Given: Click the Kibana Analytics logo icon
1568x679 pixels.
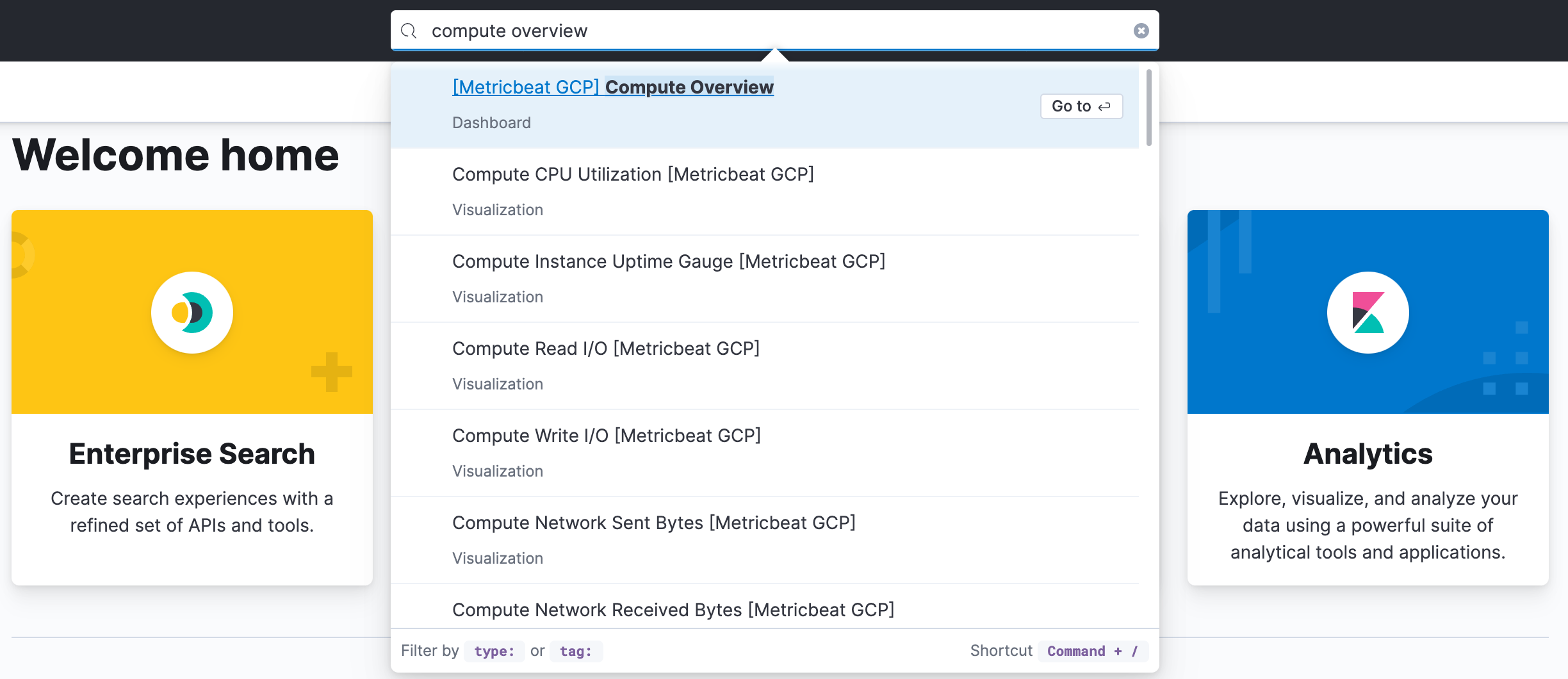Looking at the screenshot, I should click(x=1368, y=313).
